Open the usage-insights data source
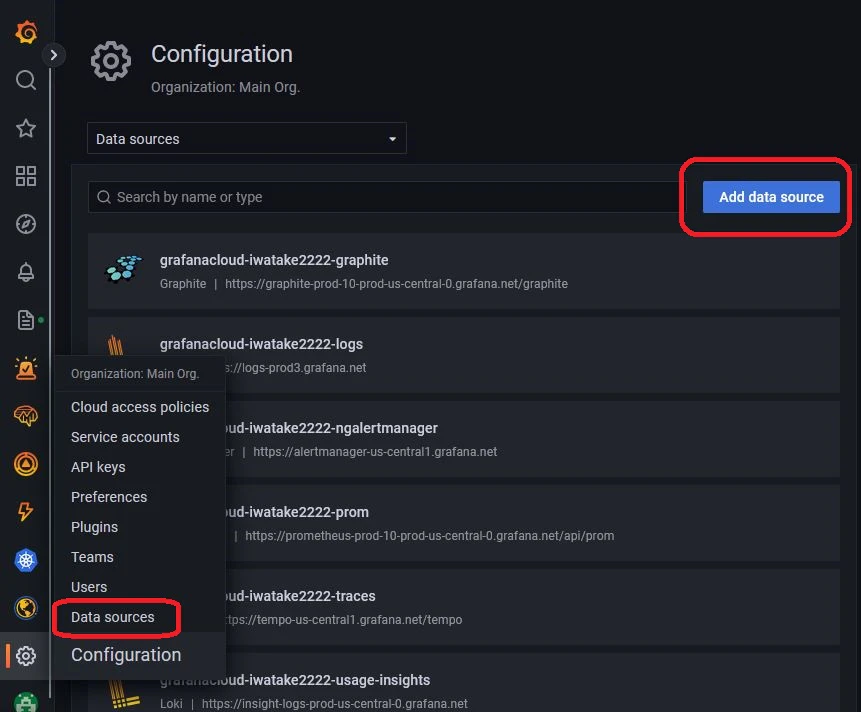This screenshot has height=712, width=861. 463,682
